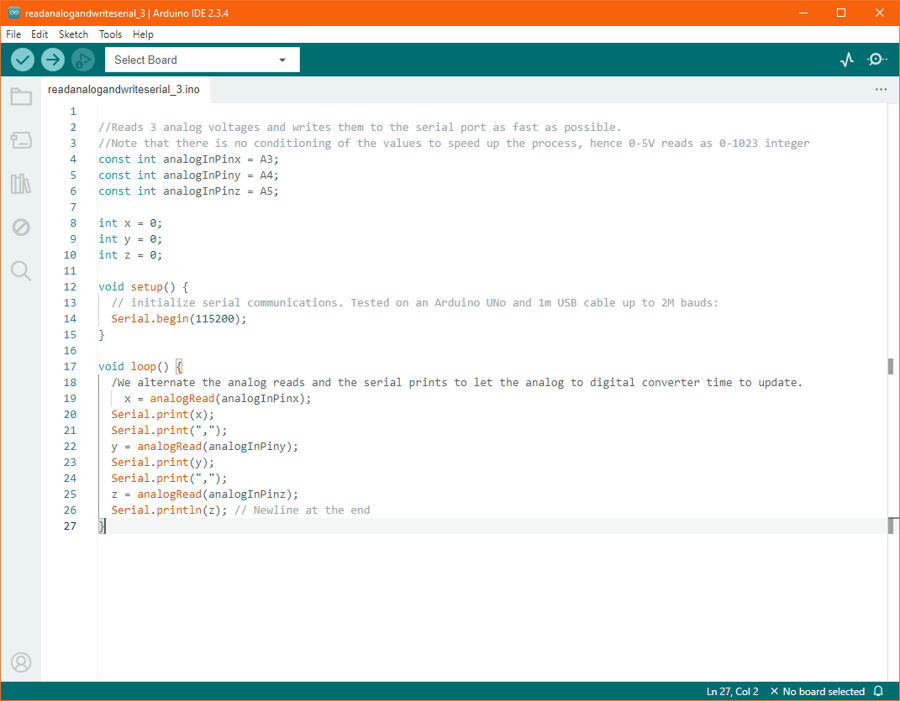Image resolution: width=900 pixels, height=701 pixels.
Task: Open the Search sidebar magnifier icon
Action: [x=21, y=270]
